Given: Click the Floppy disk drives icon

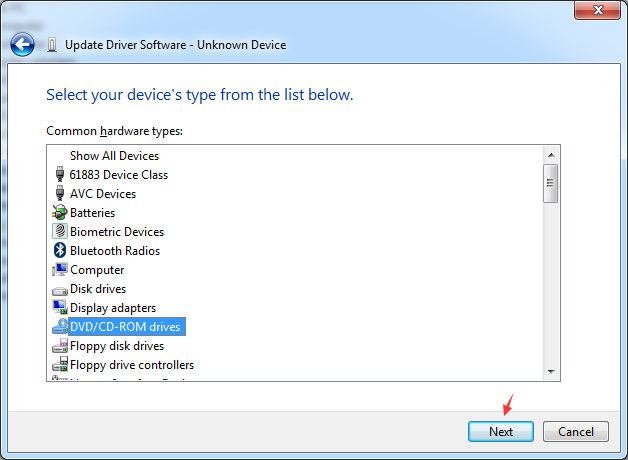Looking at the screenshot, I should pos(59,346).
